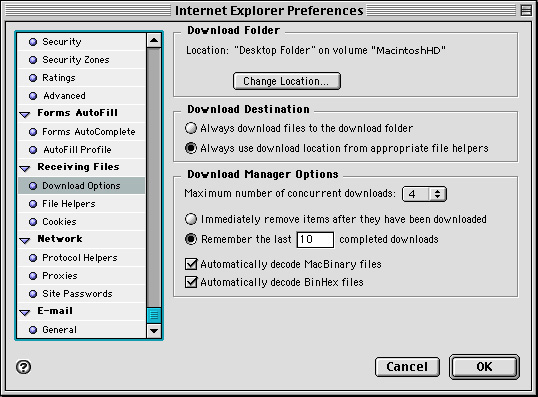Image resolution: width=538 pixels, height=397 pixels.
Task: Click the bullet icon beside Security Zones
Action: tap(33, 60)
